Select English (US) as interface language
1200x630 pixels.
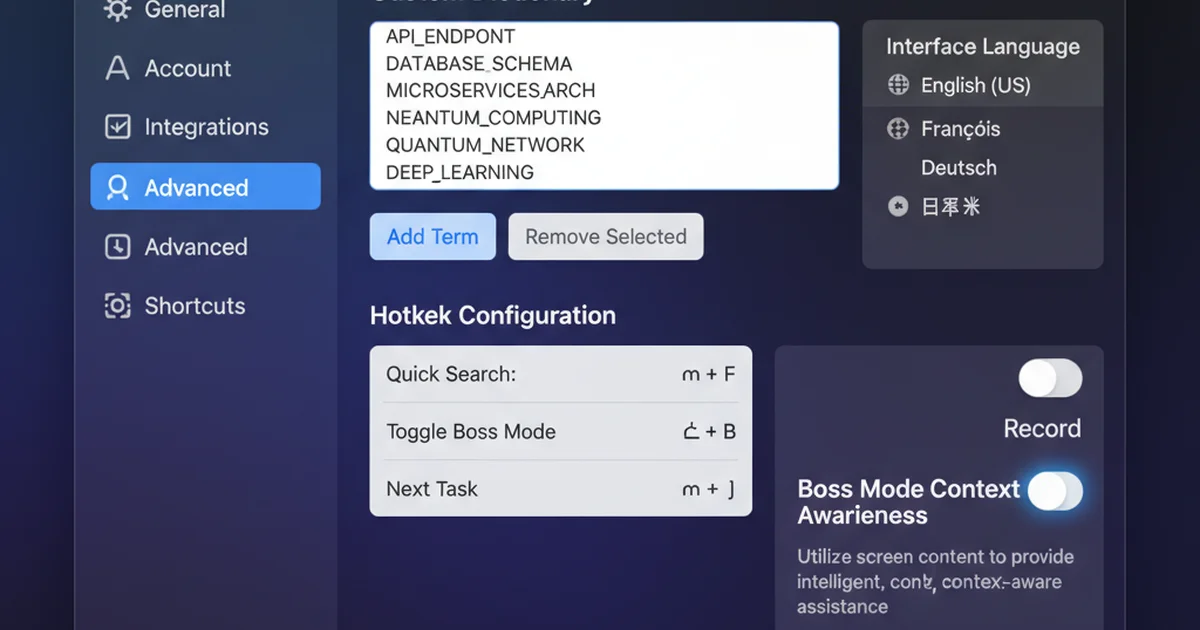pos(976,86)
